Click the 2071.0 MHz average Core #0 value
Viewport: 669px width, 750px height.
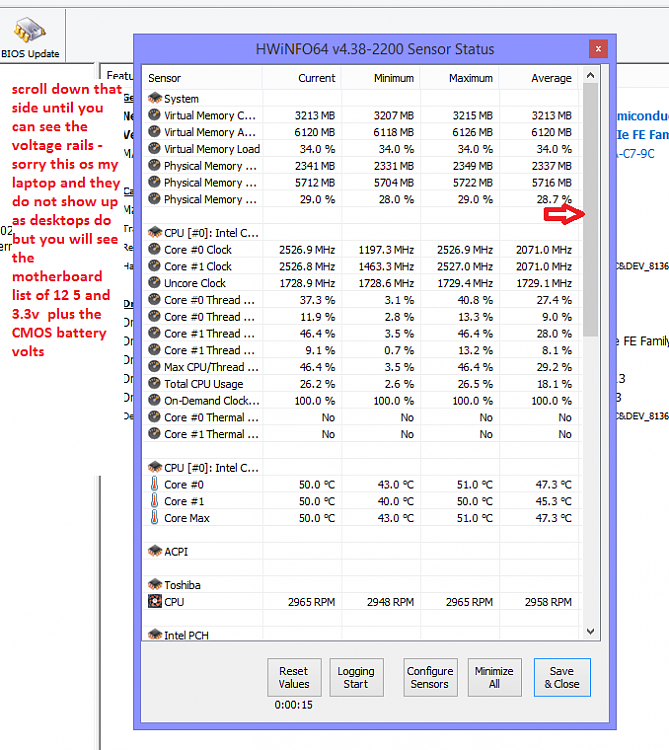[544, 250]
